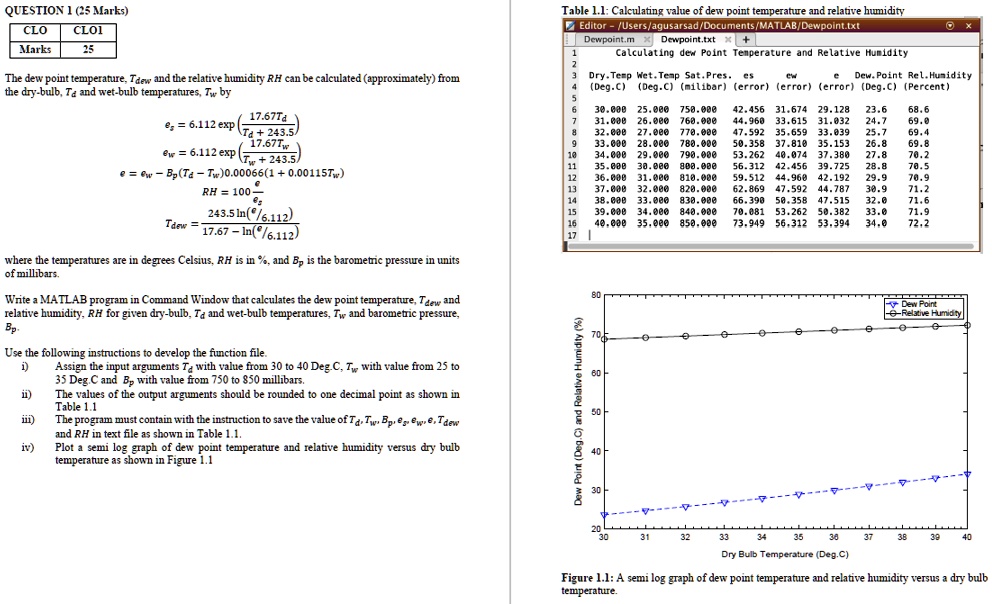Toggle visibility of the Dew Point series via legend
This screenshot has width=992, height=604.
click(893, 303)
